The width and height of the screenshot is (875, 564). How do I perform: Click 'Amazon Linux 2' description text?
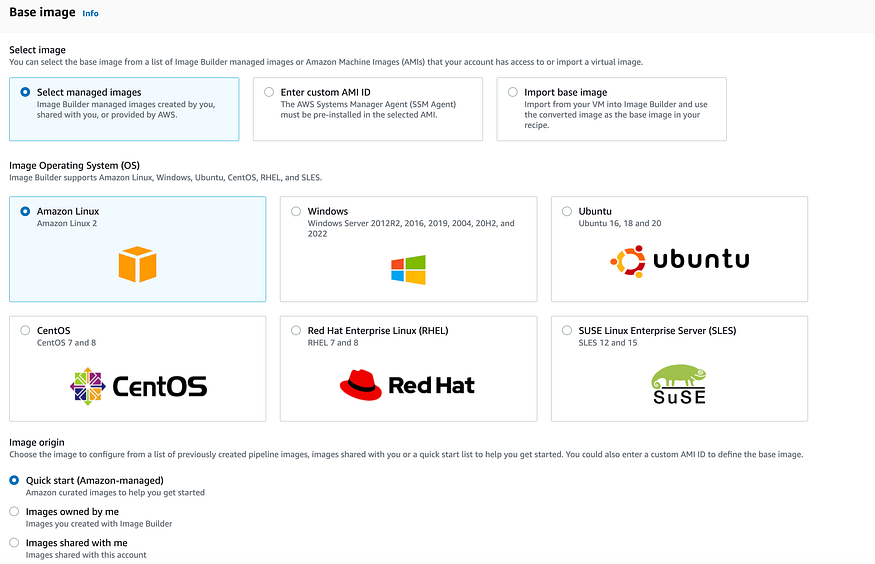coord(67,223)
